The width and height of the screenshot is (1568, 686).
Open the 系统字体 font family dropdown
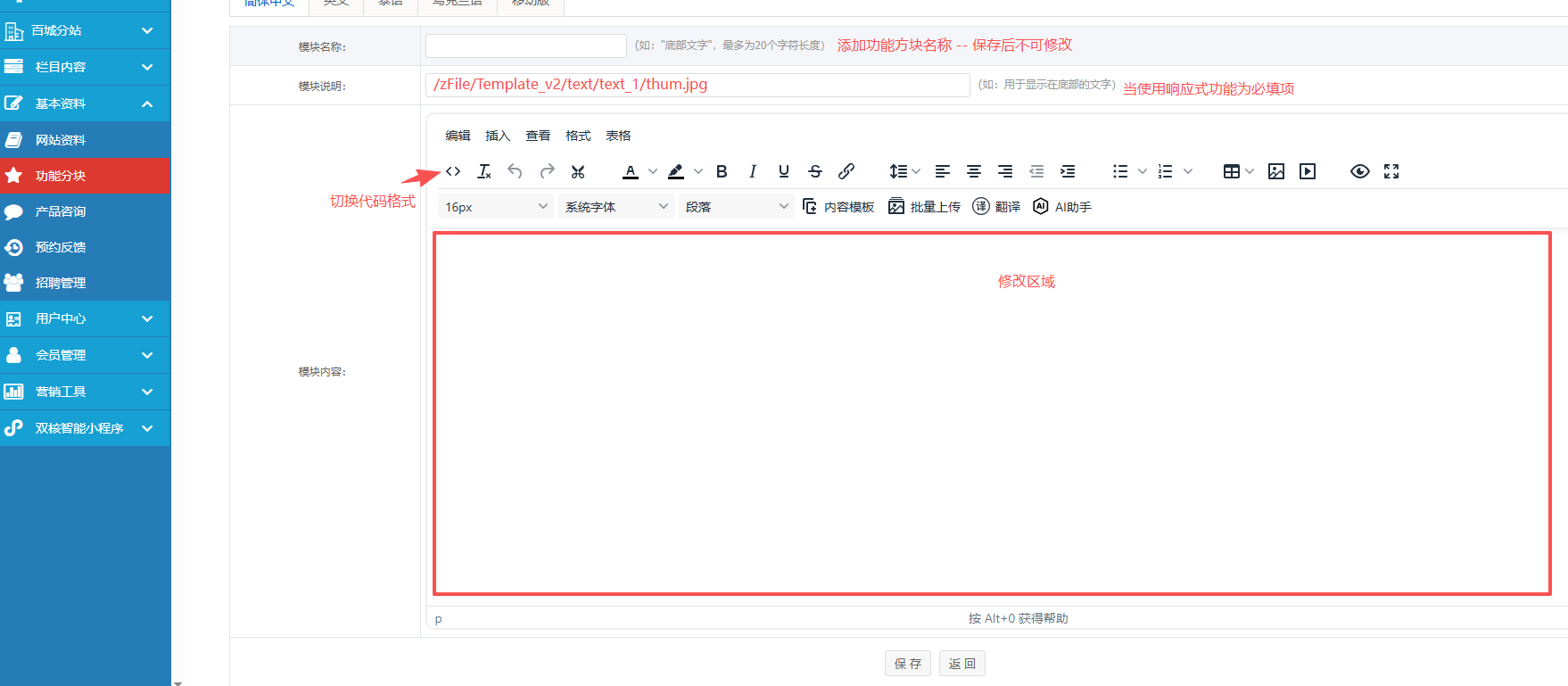(615, 207)
